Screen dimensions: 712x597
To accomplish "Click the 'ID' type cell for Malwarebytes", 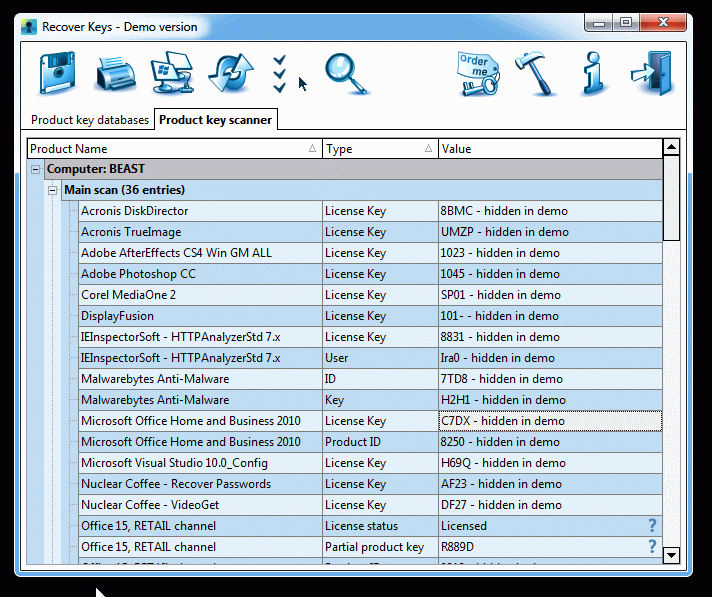I will (x=380, y=379).
